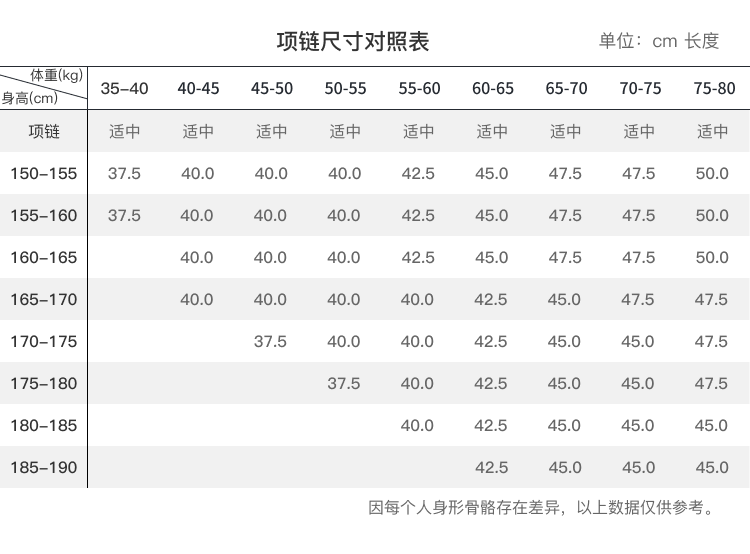Click the 项链 row label

[x=44, y=131]
